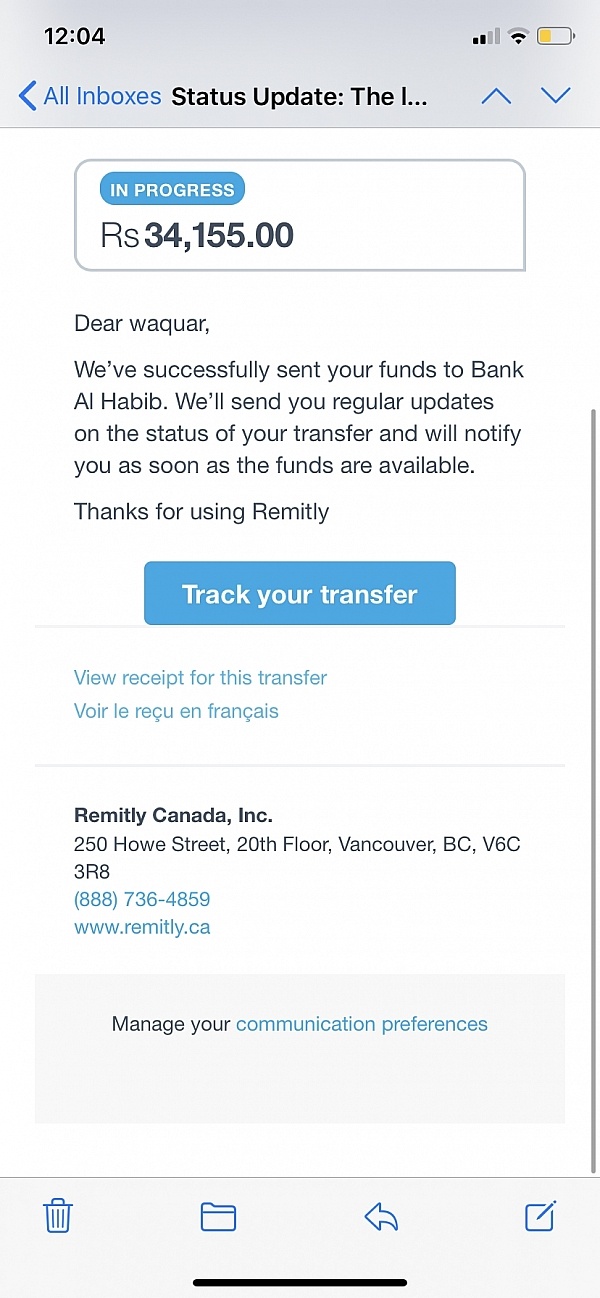This screenshot has width=600, height=1298.
Task: Visit the www.remitly.ca website link
Action: pos(142,927)
